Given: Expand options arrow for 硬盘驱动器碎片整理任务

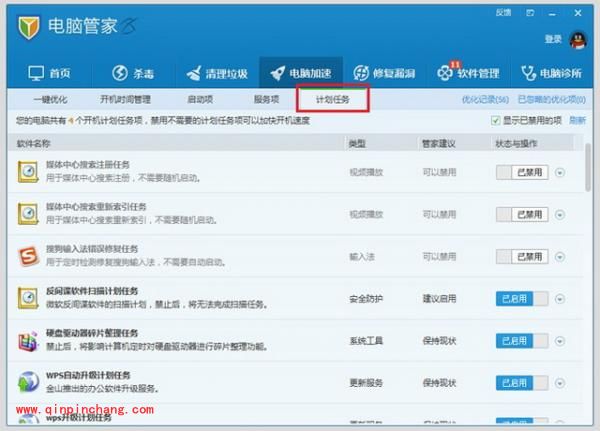Looking at the screenshot, I should pyautogui.click(x=560, y=341).
